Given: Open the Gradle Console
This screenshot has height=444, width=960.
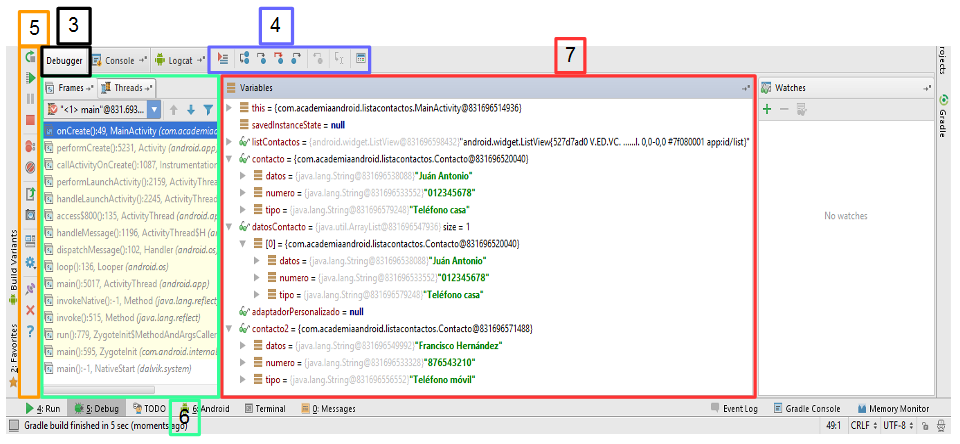Looking at the screenshot, I should [x=807, y=408].
